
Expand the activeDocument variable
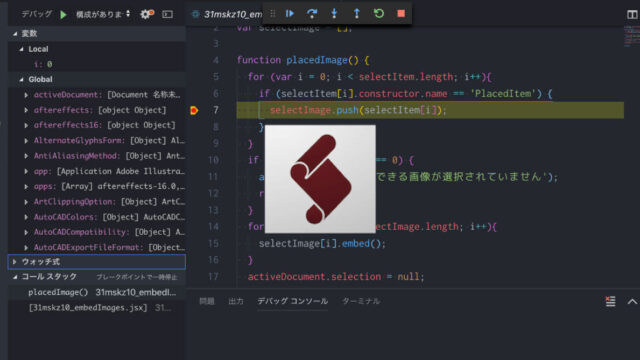pos(26,95)
